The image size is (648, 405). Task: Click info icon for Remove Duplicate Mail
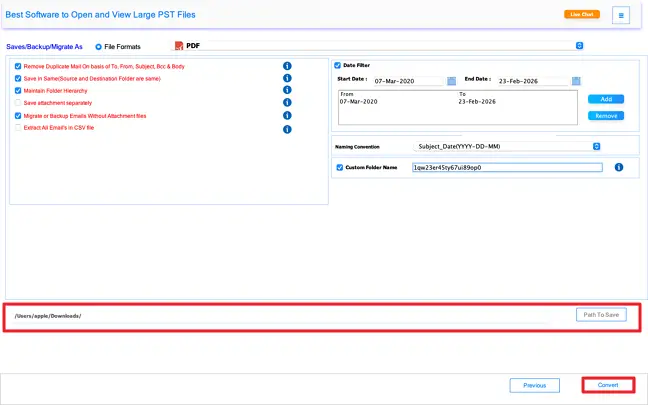pyautogui.click(x=287, y=66)
